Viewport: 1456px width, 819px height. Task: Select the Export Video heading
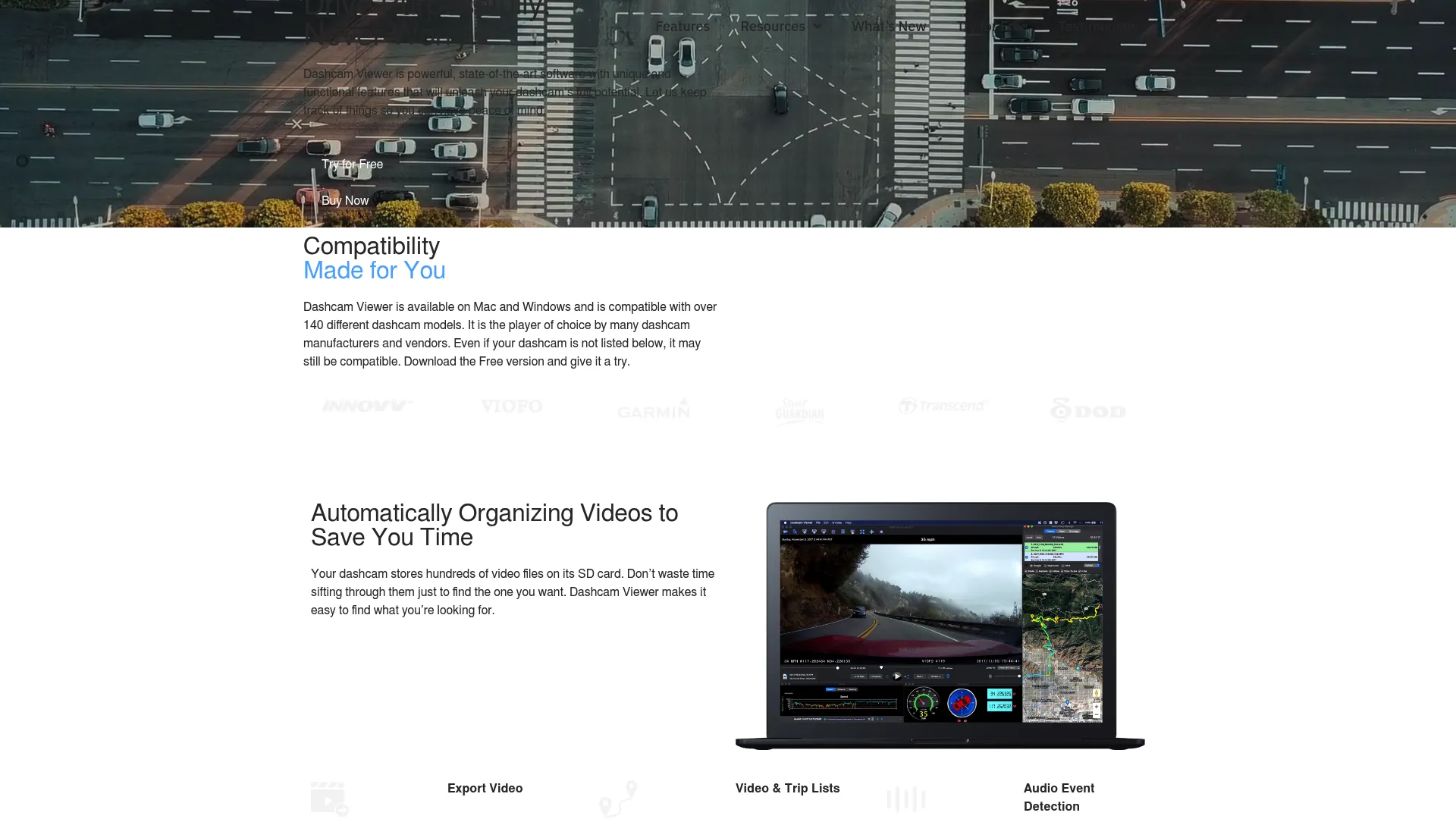click(x=485, y=789)
